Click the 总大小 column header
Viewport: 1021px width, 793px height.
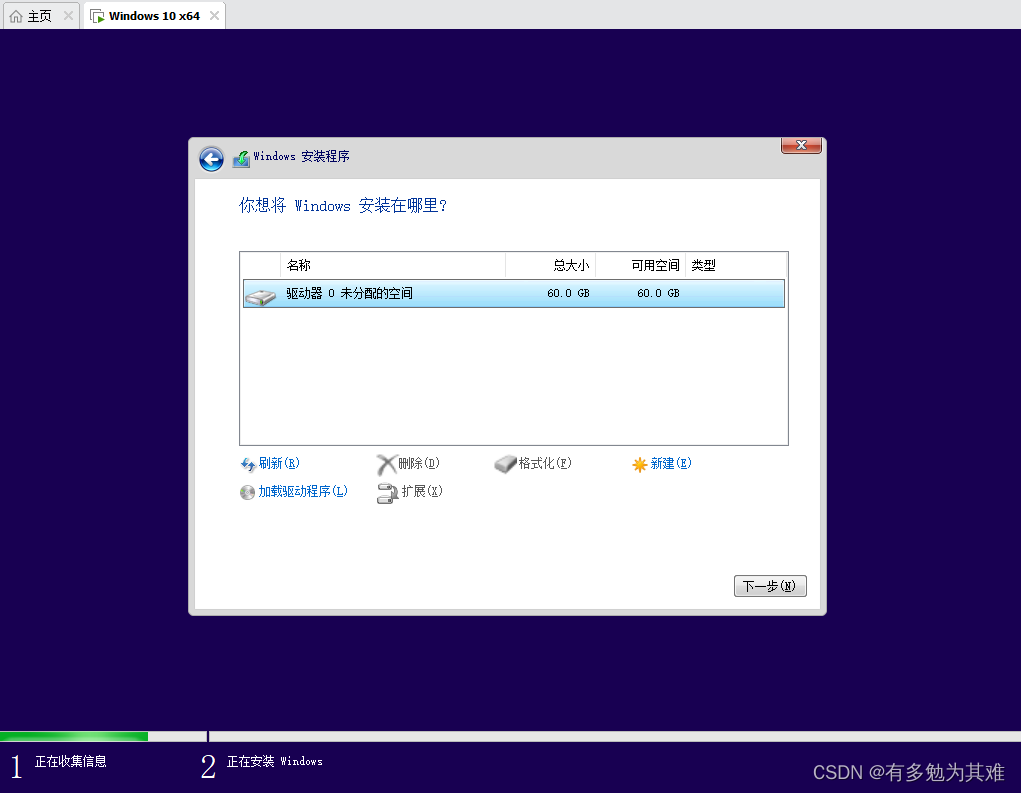tap(550, 266)
